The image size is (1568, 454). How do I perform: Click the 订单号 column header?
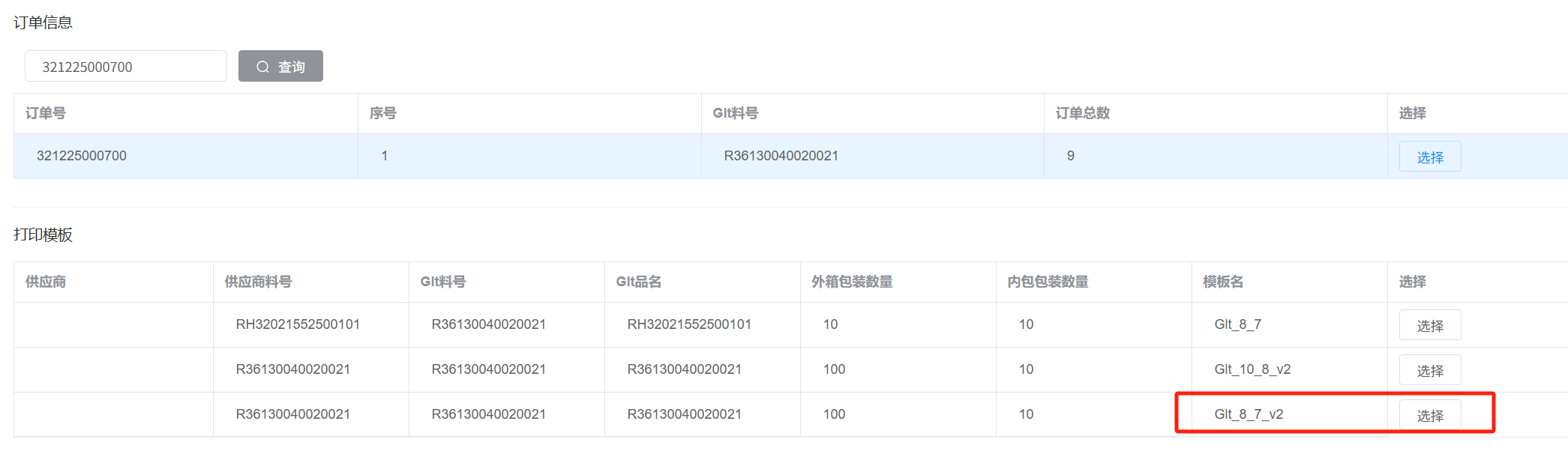[x=46, y=113]
